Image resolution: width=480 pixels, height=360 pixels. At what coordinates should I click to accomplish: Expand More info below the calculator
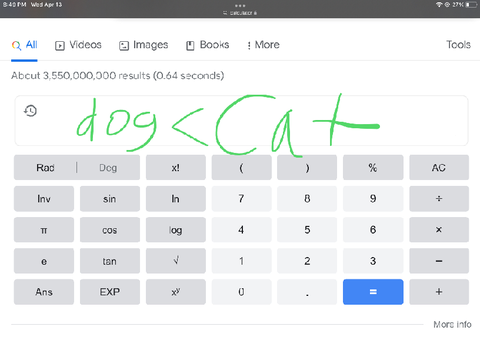click(452, 324)
